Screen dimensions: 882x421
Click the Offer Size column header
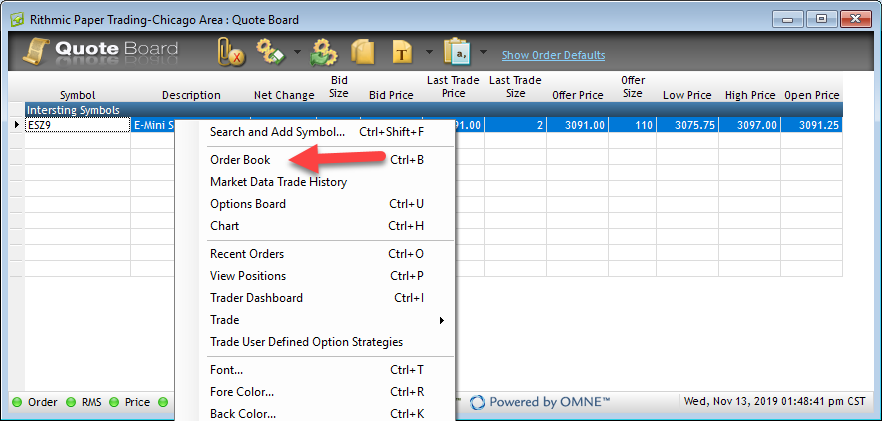[633, 87]
